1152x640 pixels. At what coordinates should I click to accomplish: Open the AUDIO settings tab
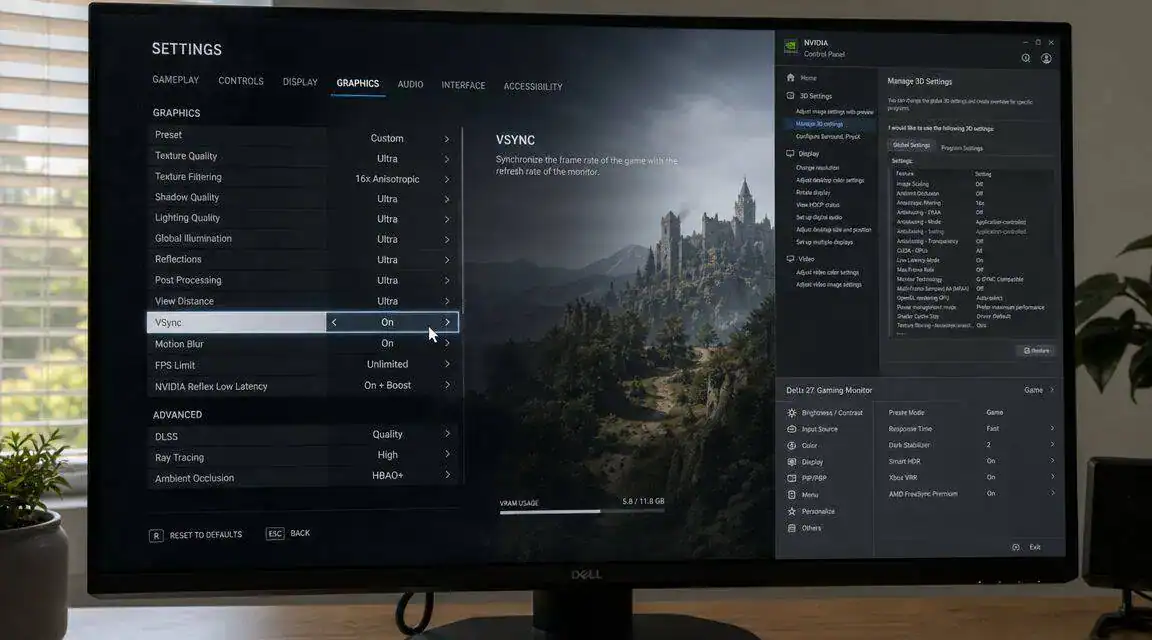[410, 85]
